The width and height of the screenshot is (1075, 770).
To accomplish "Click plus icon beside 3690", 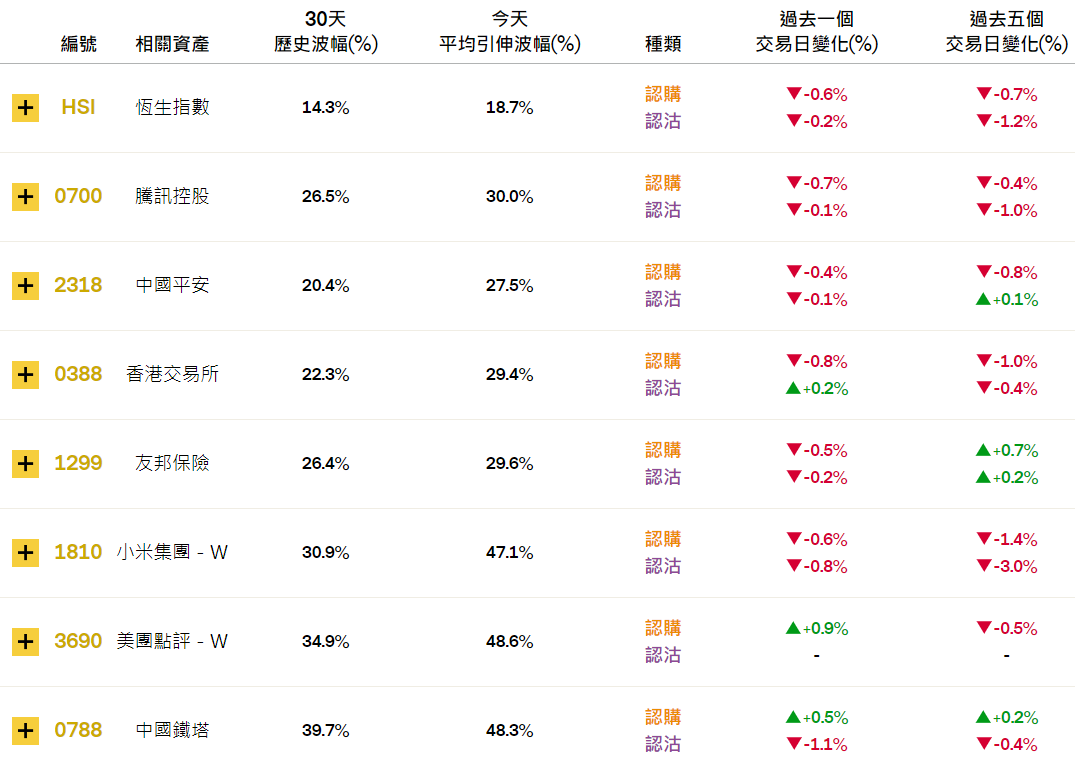I will 25,642.
